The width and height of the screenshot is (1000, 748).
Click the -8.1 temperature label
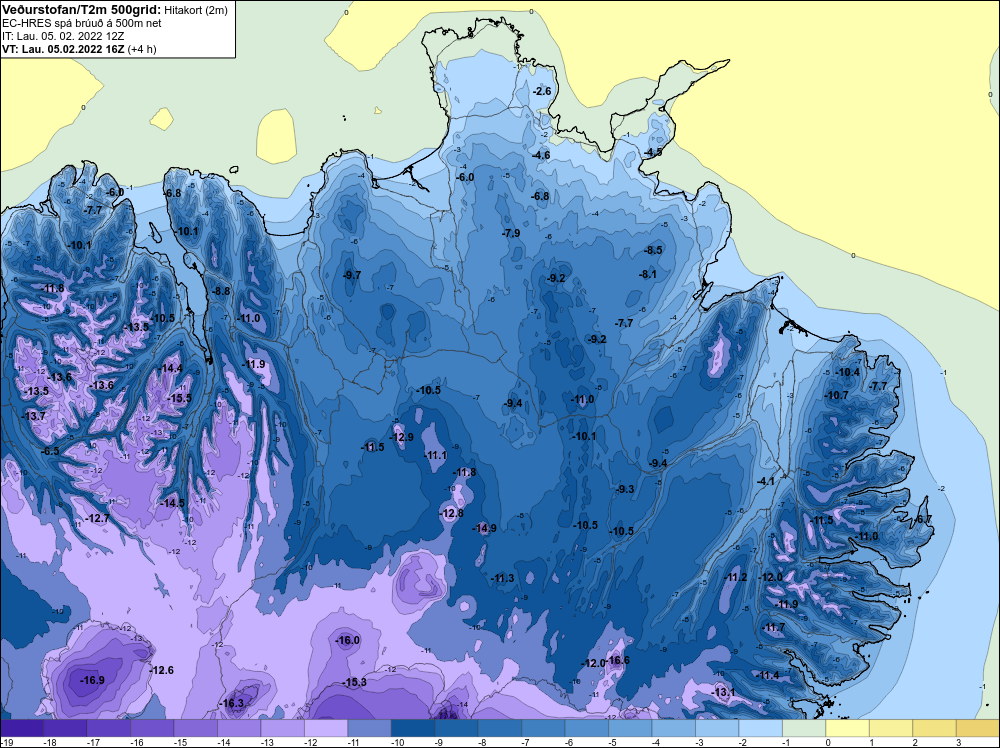[x=648, y=274]
